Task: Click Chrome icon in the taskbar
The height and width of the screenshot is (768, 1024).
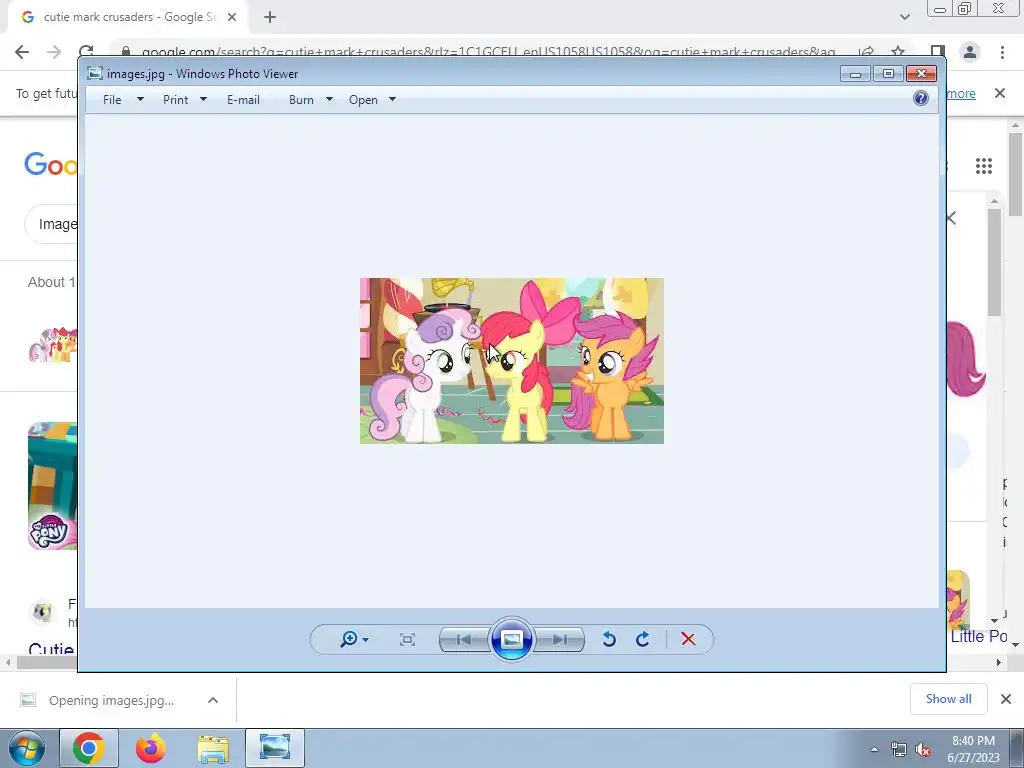Action: [x=89, y=748]
